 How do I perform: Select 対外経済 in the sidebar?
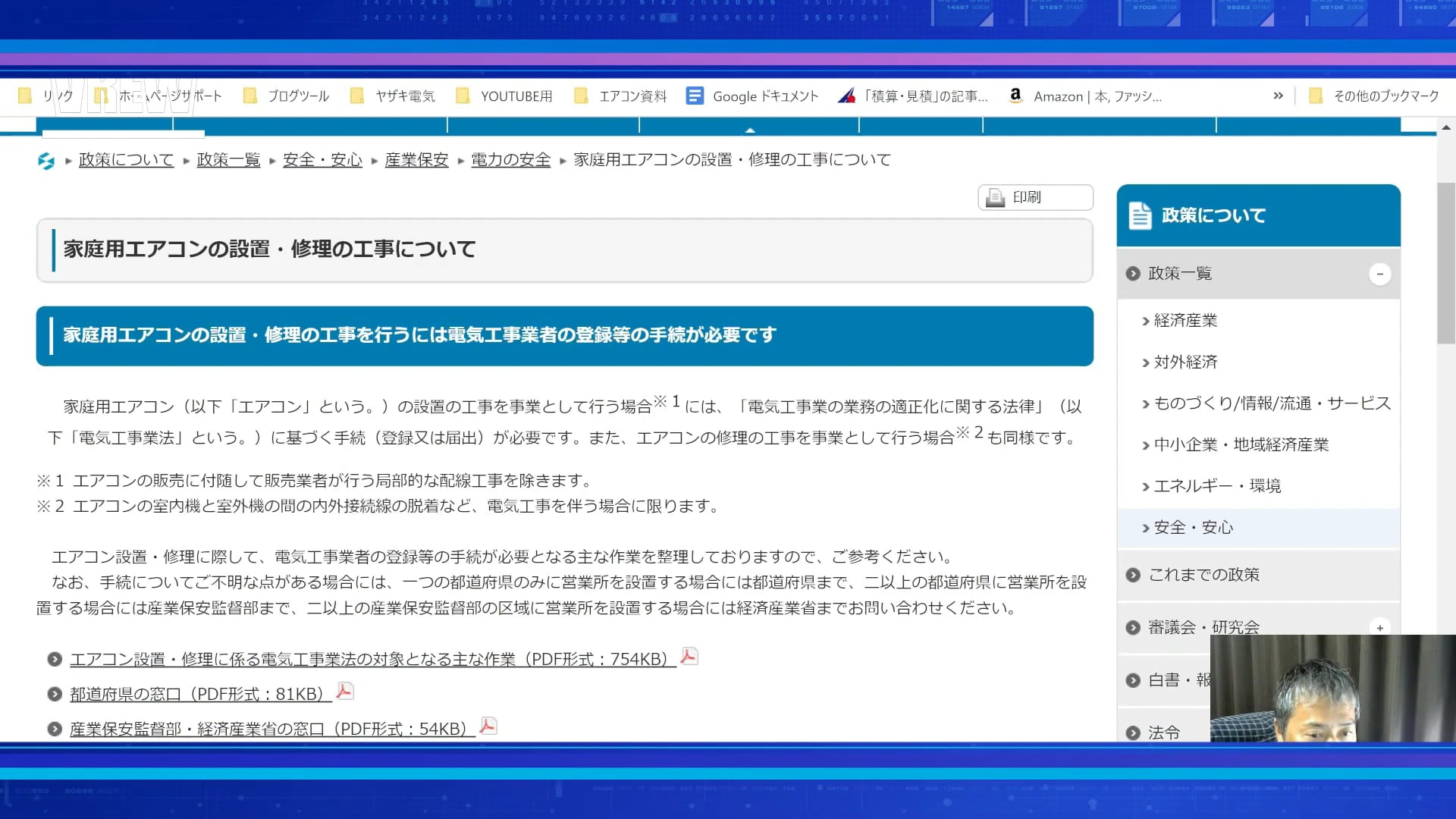[x=1185, y=362]
